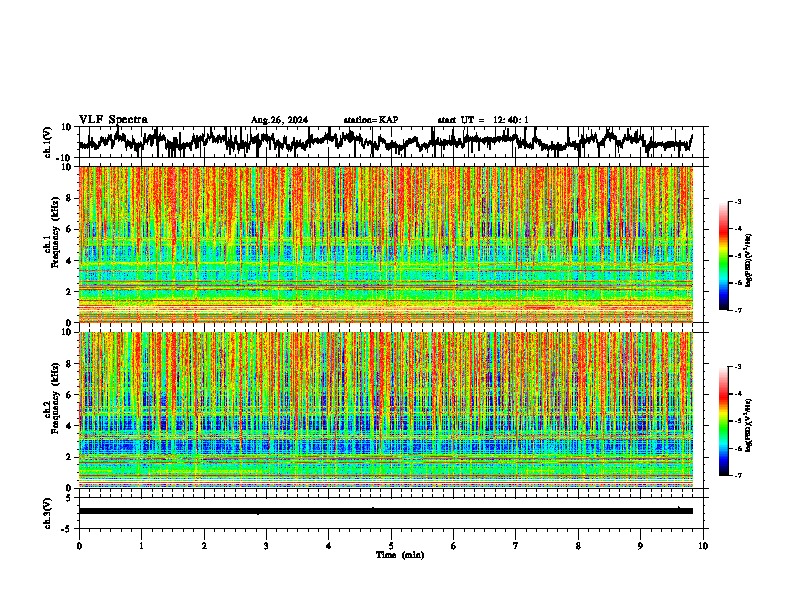Click time axis tick label "6"
The height and width of the screenshot is (612, 792).
[x=454, y=546]
